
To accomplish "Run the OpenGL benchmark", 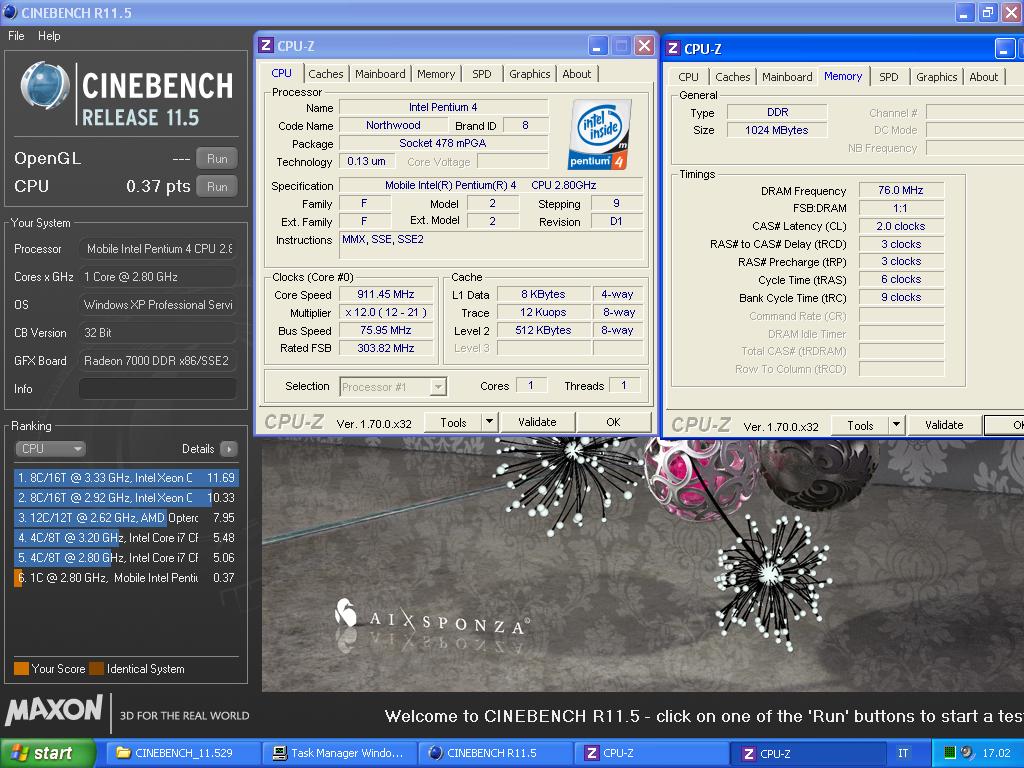I will (217, 159).
